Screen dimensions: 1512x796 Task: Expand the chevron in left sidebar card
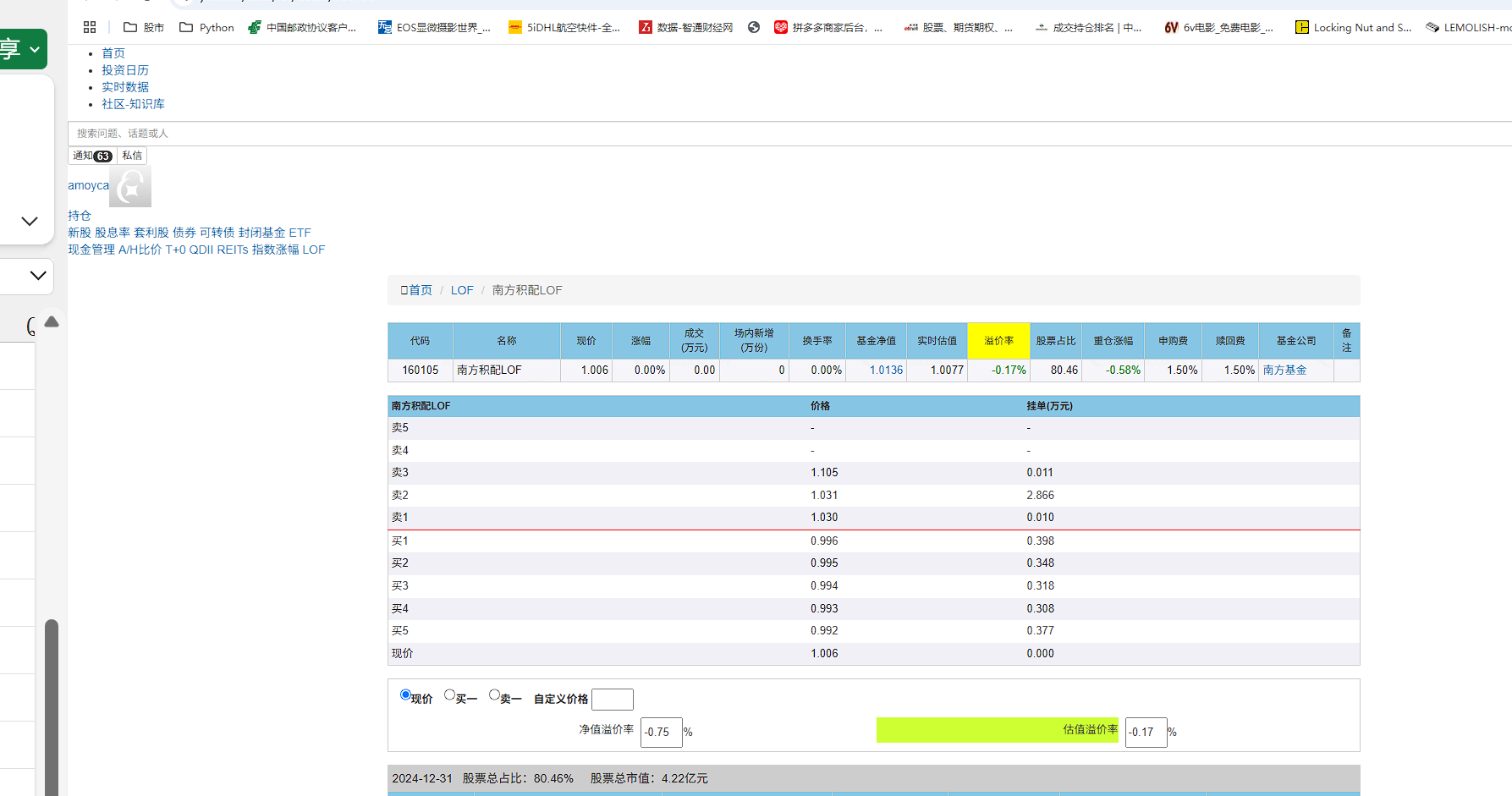click(30, 222)
